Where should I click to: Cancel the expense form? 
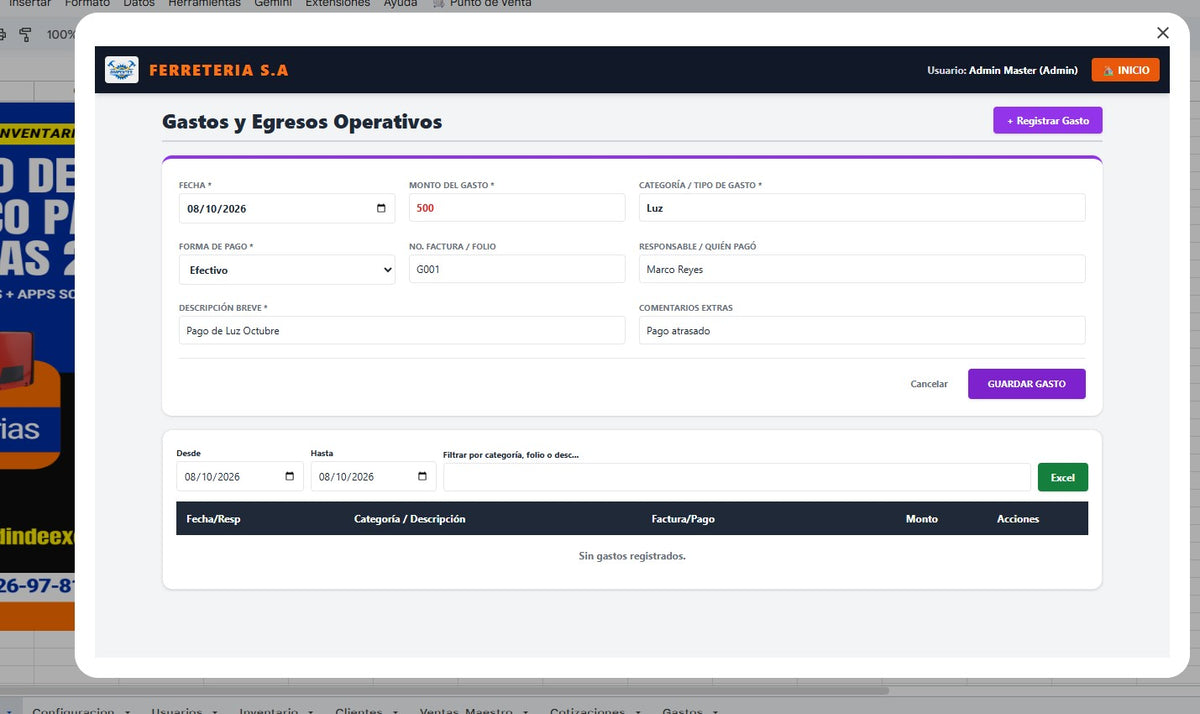coord(929,384)
